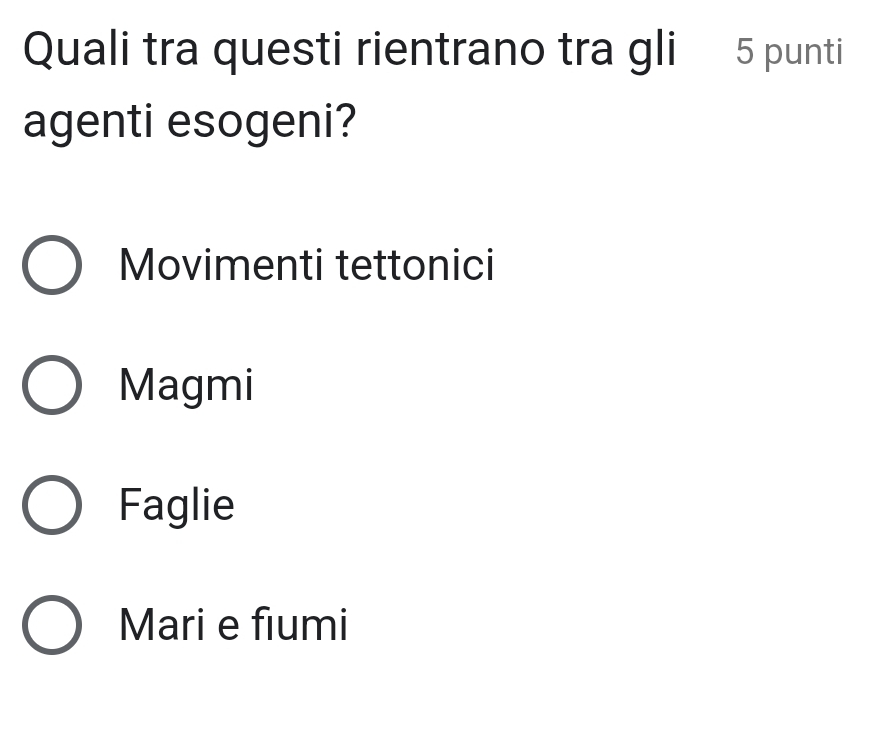870x738 pixels.
Task: Click the word "tettonici" in first option
Action: pos(414,266)
